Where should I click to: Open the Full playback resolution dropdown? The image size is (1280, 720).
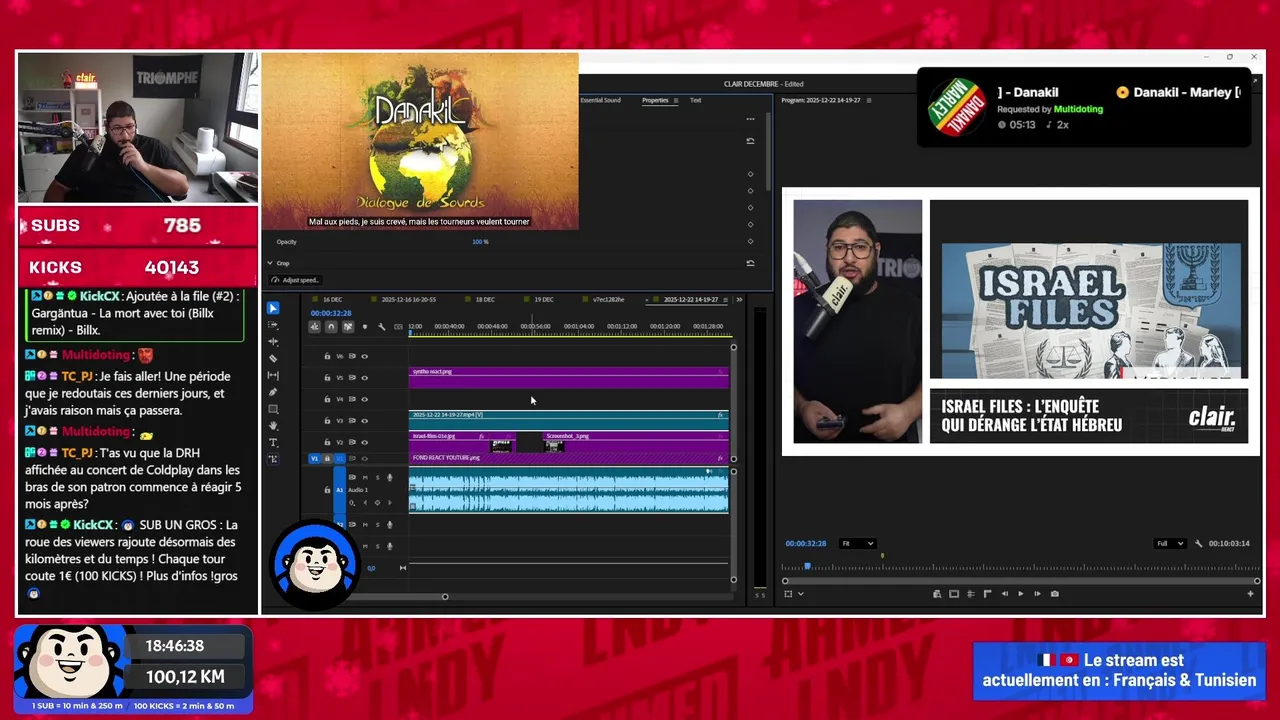click(x=1170, y=544)
